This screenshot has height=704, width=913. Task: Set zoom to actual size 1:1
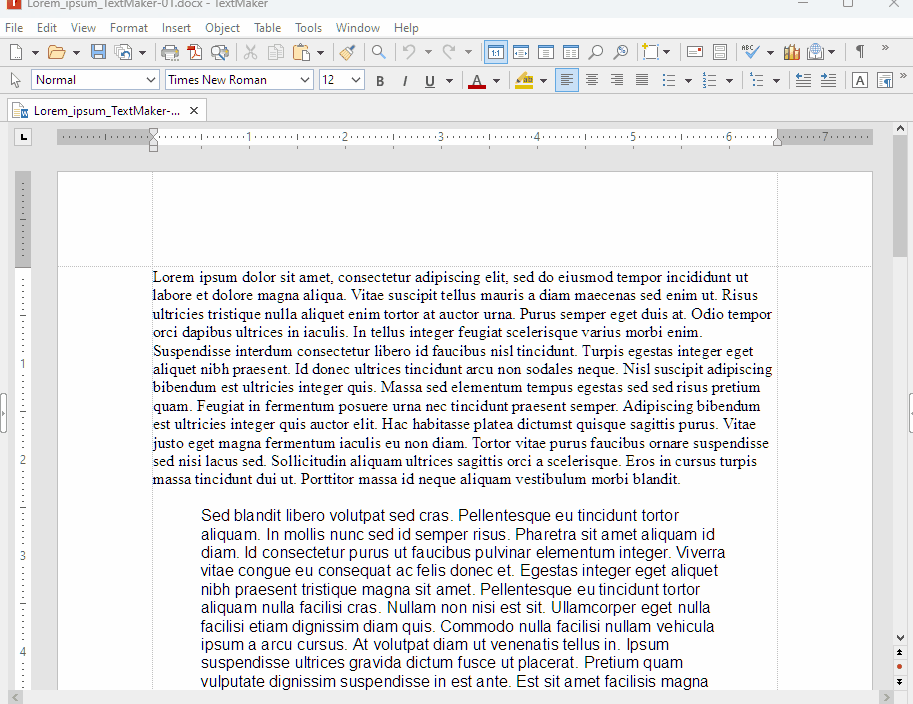coord(495,52)
